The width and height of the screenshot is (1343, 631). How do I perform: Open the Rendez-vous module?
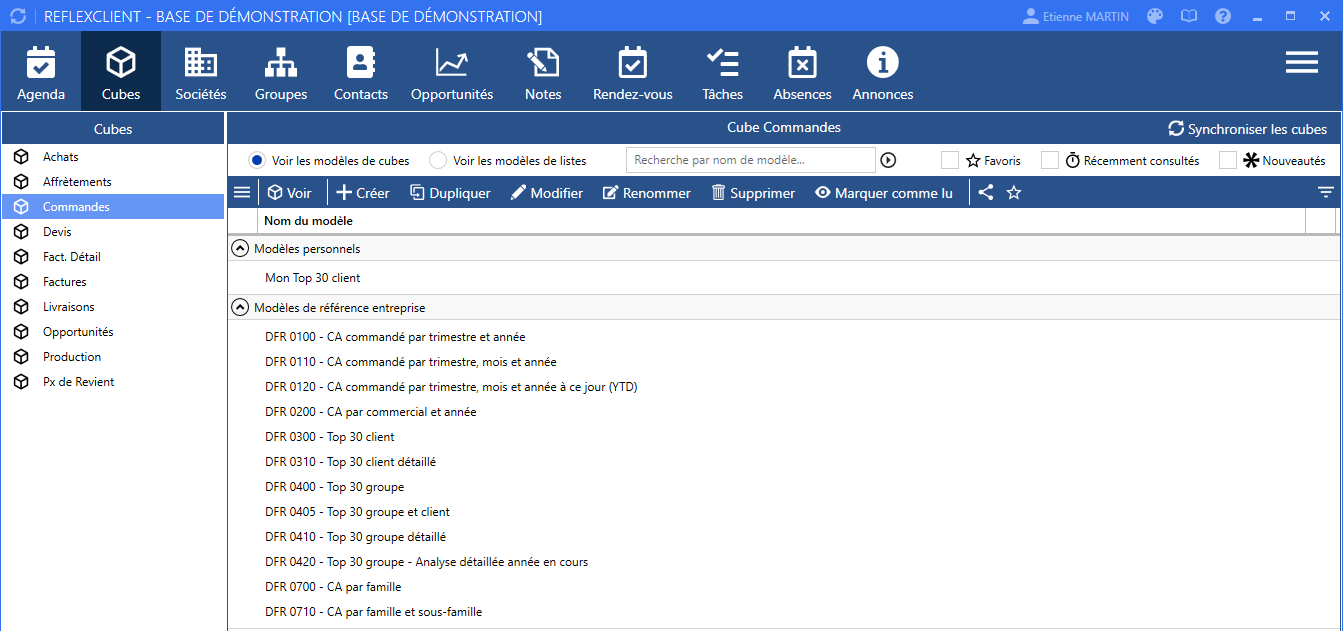(x=633, y=72)
